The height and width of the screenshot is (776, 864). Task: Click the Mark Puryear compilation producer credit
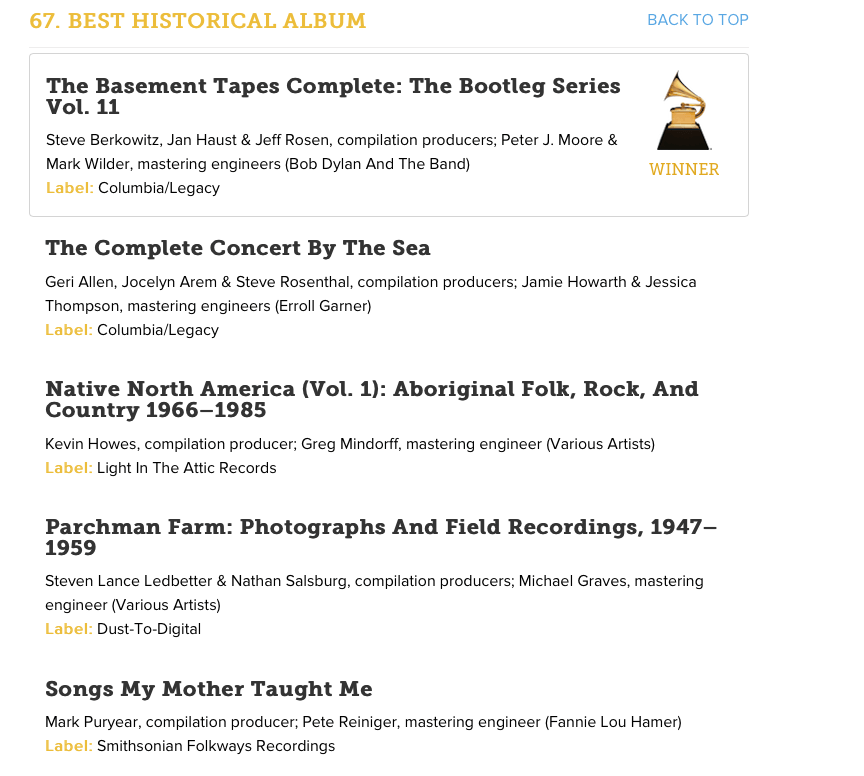(363, 722)
